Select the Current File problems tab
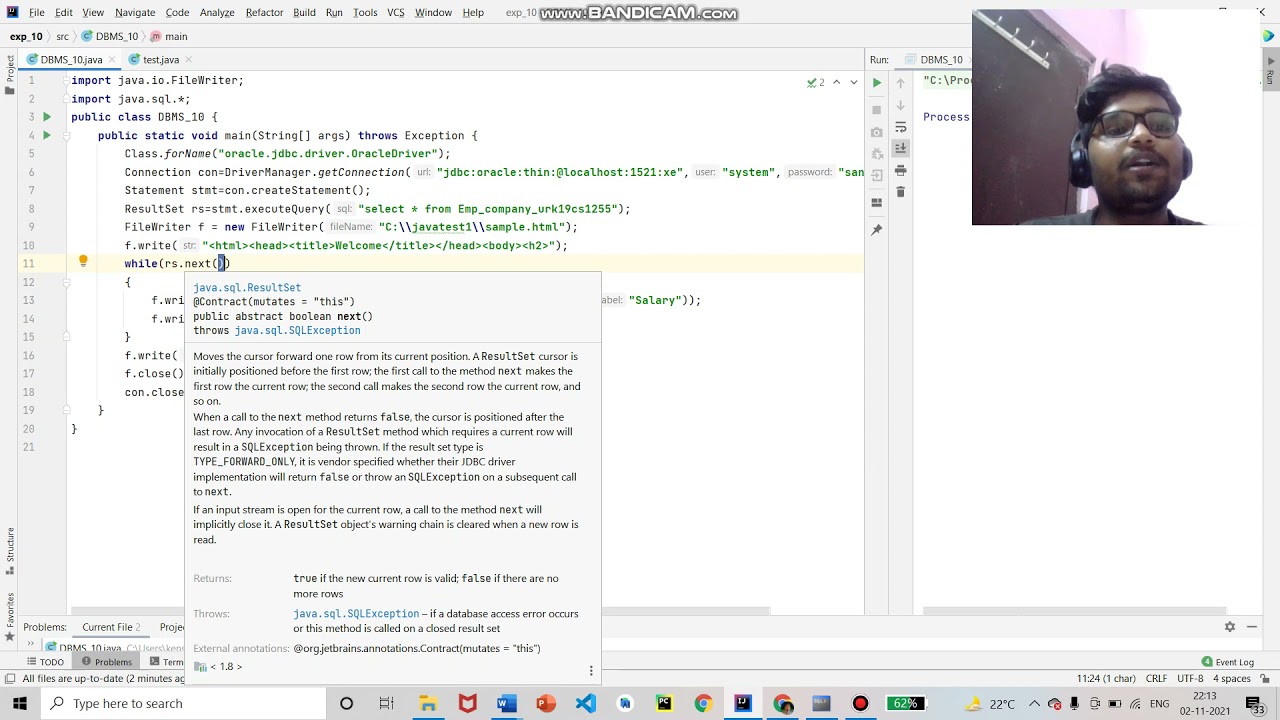The image size is (1280, 720). coord(110,627)
